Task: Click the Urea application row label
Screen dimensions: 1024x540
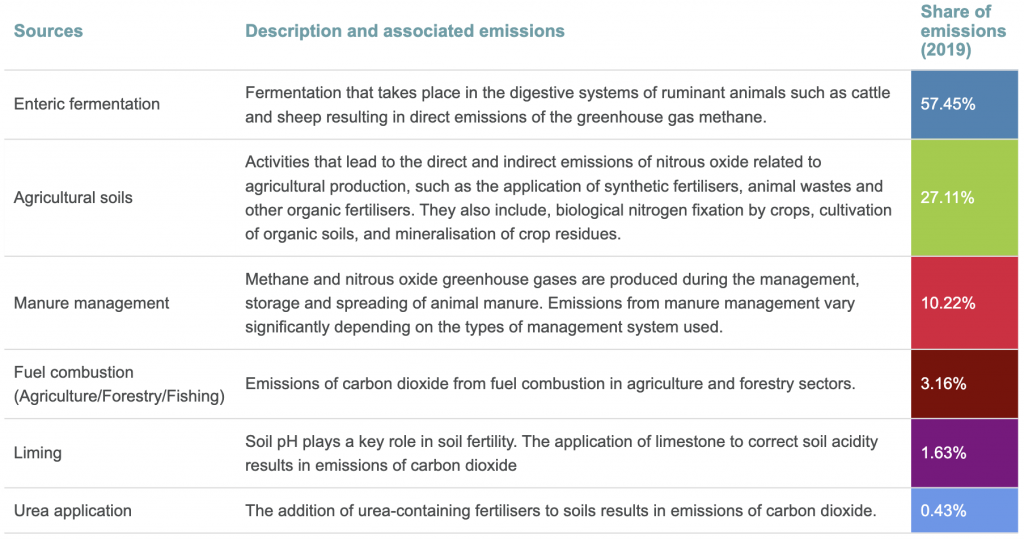Action: (x=73, y=510)
